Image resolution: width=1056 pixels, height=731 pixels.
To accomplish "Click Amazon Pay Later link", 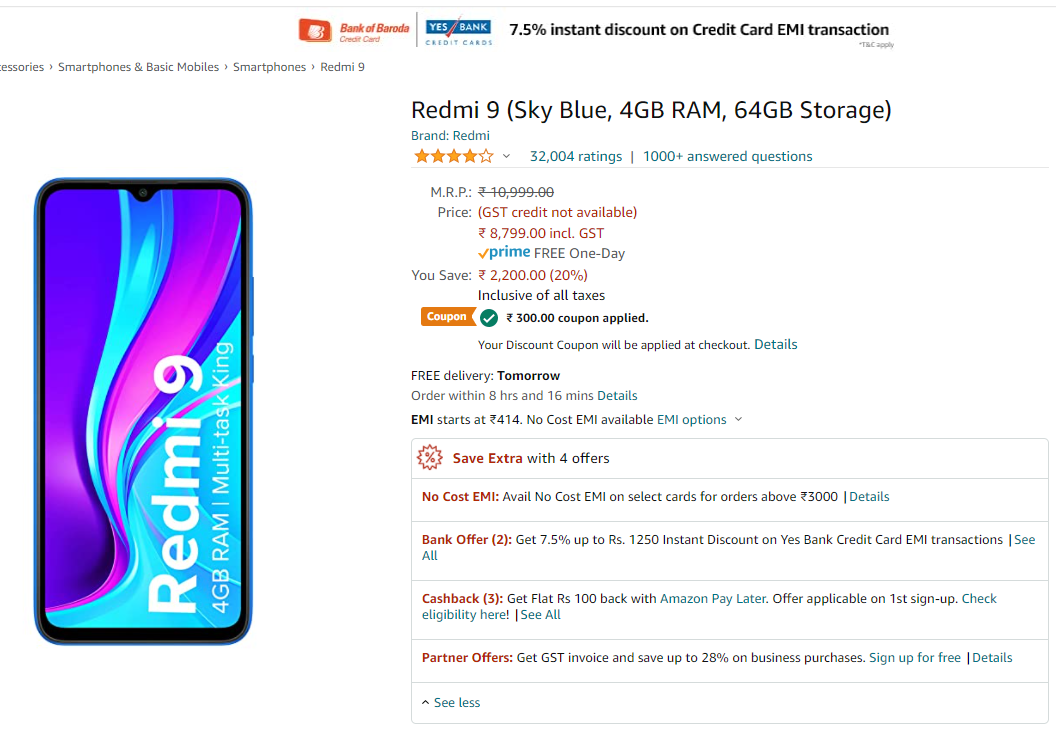I will pyautogui.click(x=713, y=598).
